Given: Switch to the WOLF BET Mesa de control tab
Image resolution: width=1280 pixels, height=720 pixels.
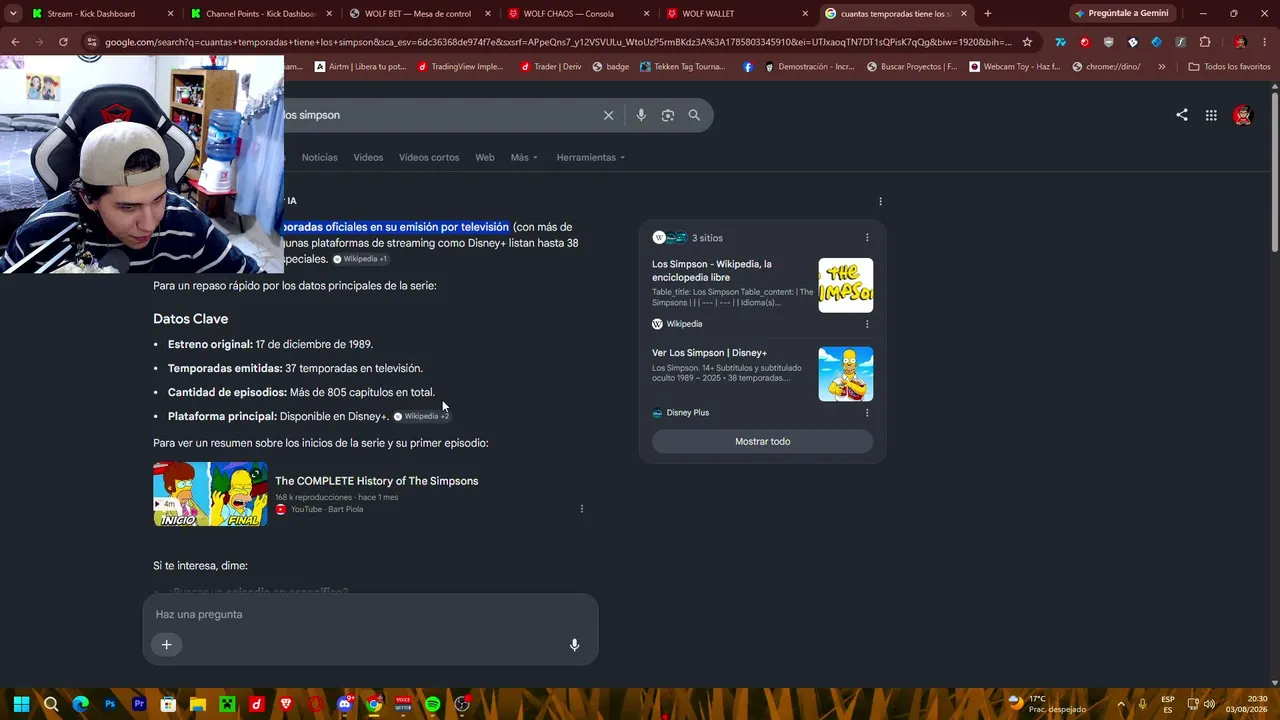Looking at the screenshot, I should (x=420, y=14).
